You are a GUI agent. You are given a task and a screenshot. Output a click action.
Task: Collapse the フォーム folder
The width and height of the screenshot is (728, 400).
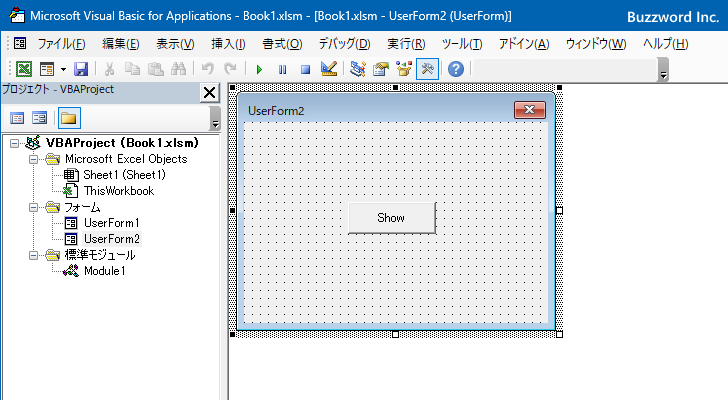[x=33, y=207]
